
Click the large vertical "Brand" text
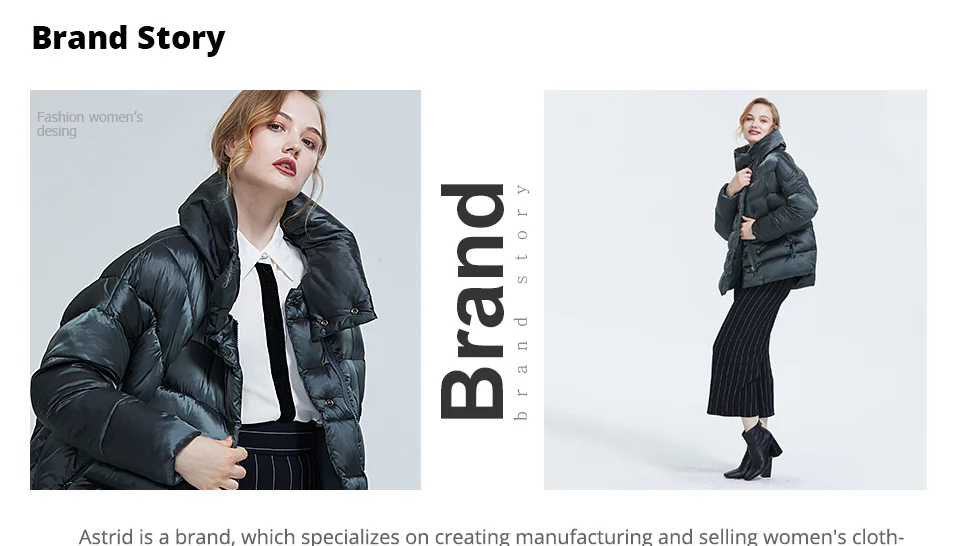[x=472, y=301]
